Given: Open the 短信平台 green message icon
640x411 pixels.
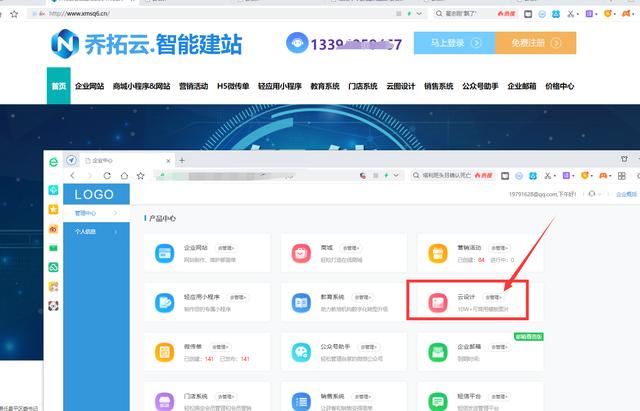Looking at the screenshot, I should click(438, 402).
